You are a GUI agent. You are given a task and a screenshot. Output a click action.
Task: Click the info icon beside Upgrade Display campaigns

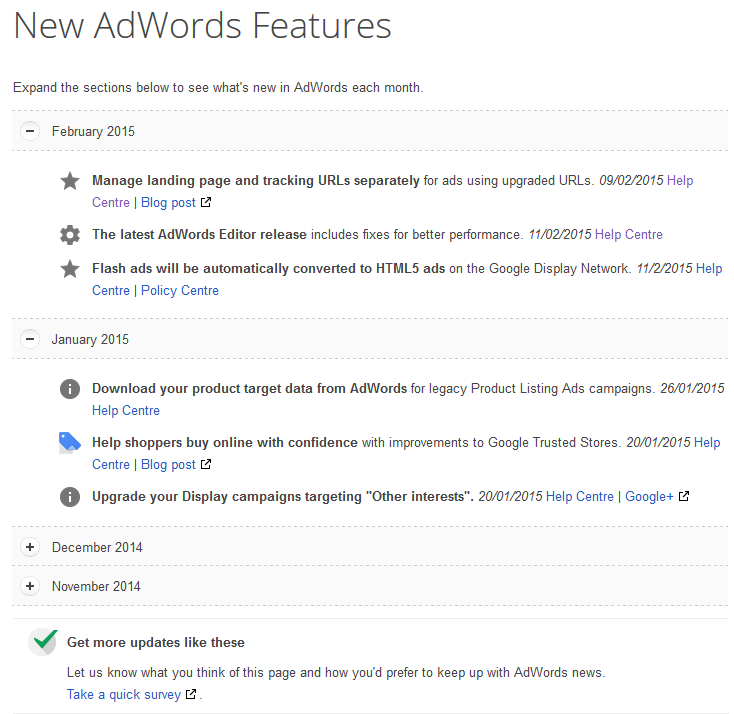tap(70, 497)
